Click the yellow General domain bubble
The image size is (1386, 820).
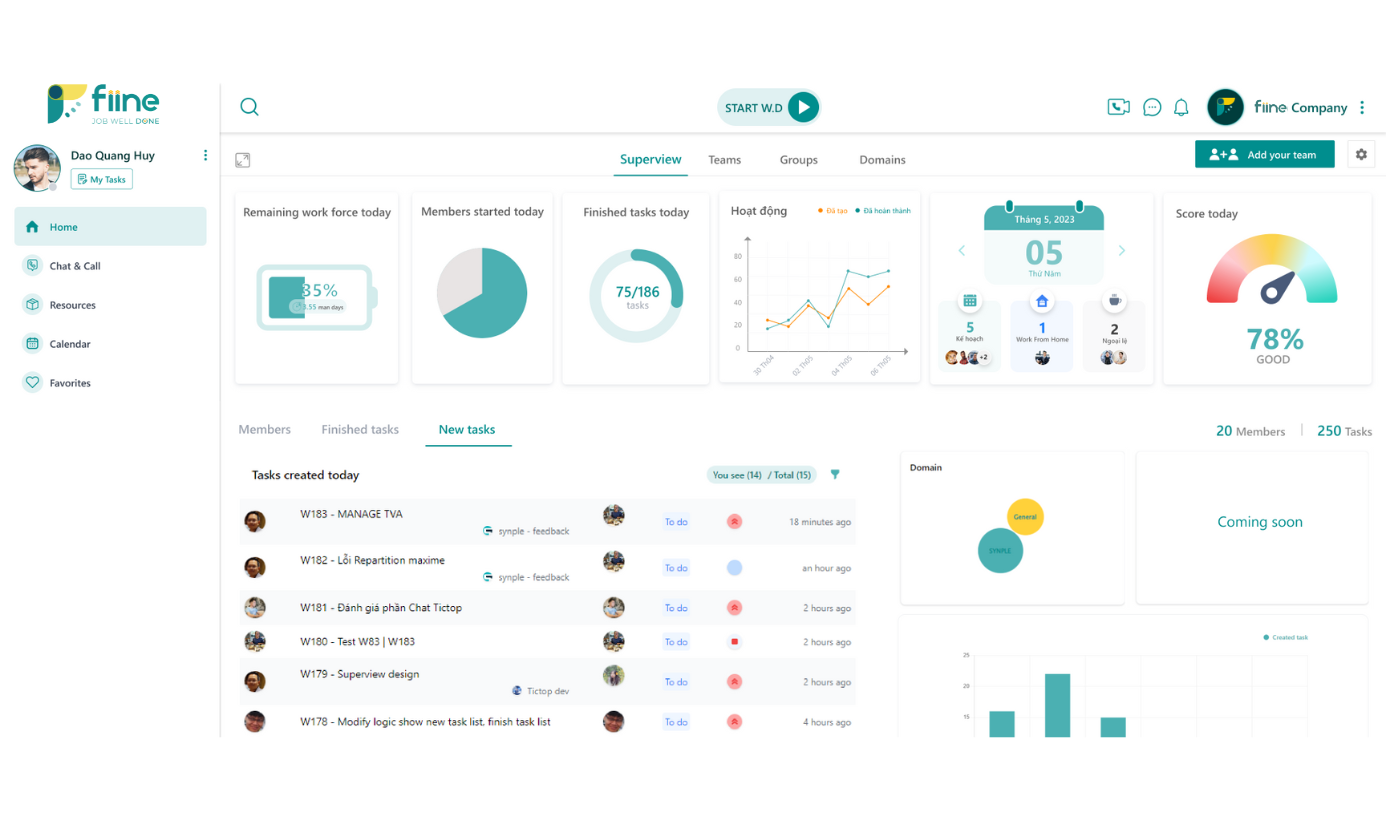1025,517
